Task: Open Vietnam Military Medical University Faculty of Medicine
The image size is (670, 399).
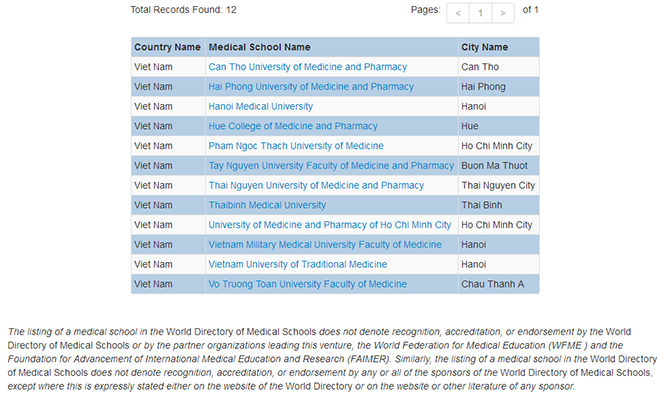Action: tap(325, 244)
